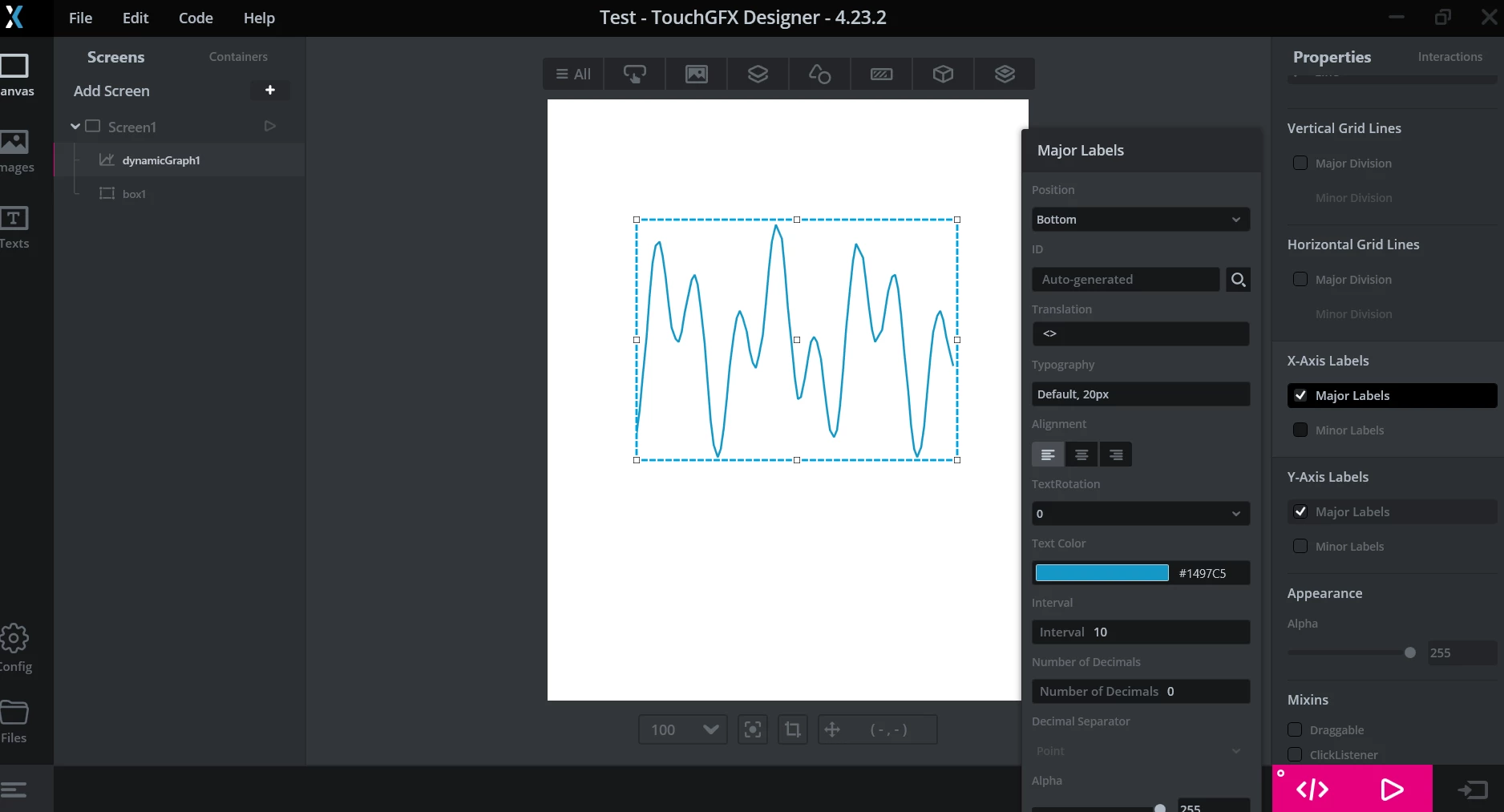The height and width of the screenshot is (812, 1504).
Task: Toggle the bottom-left log panel icon
Action: click(14, 790)
